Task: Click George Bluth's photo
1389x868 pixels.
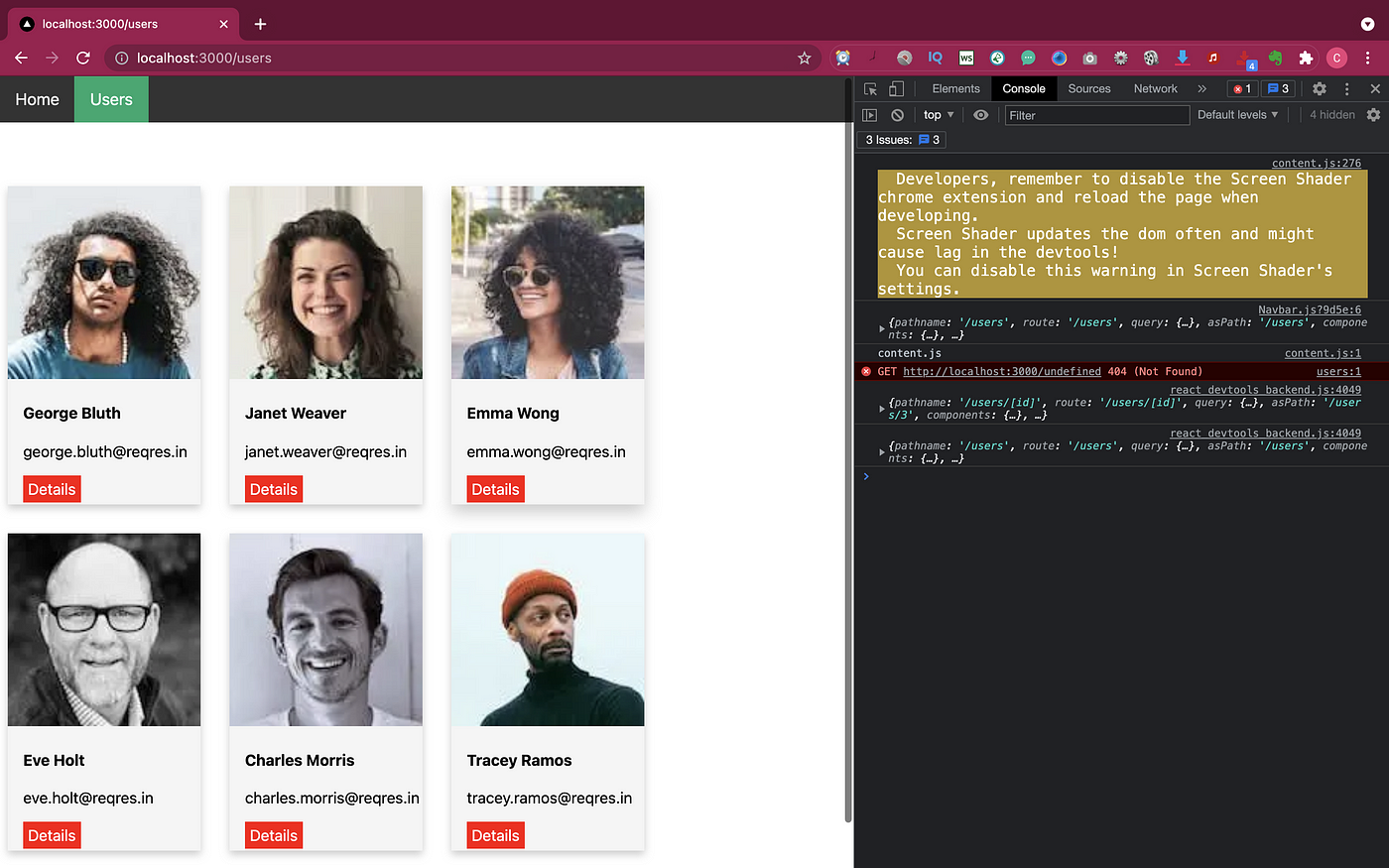Action: tap(104, 283)
